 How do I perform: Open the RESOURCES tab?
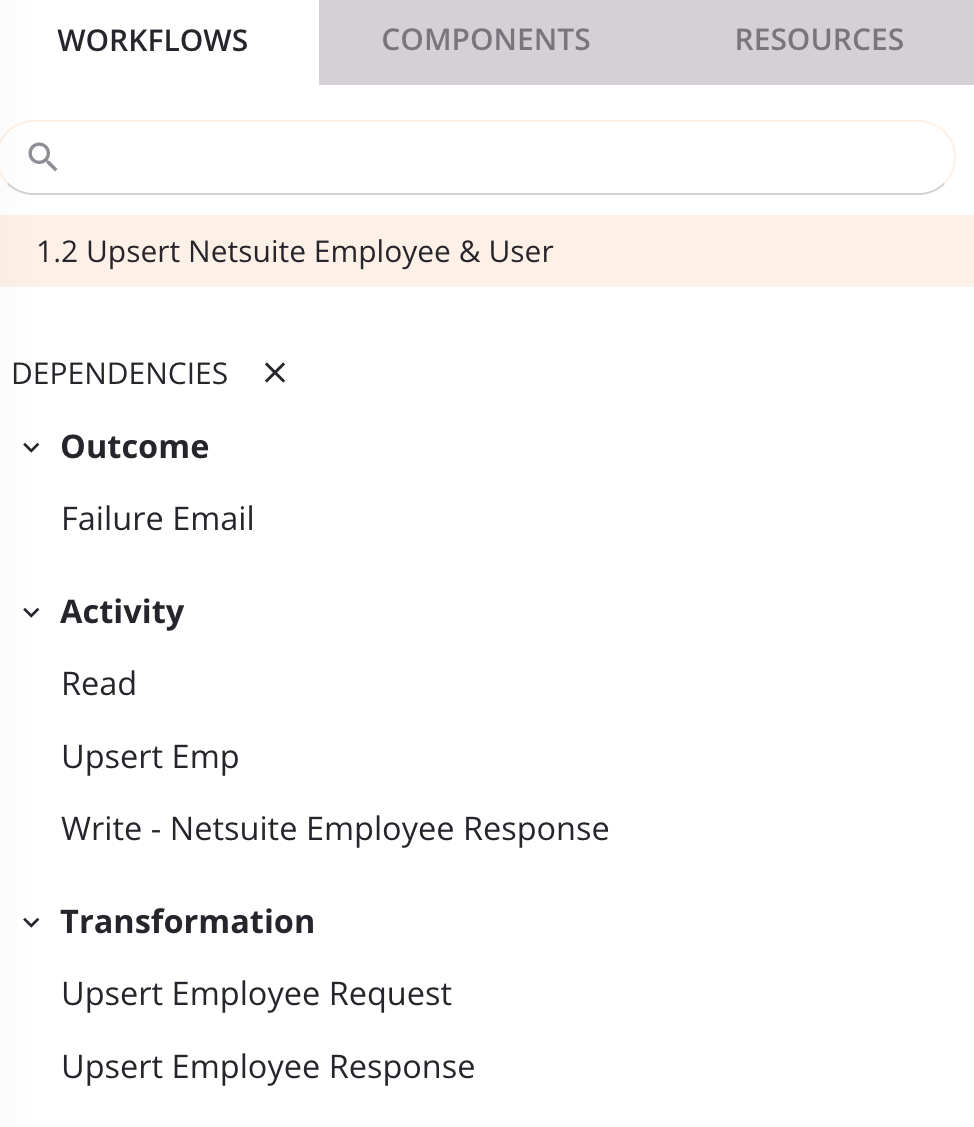[818, 40]
